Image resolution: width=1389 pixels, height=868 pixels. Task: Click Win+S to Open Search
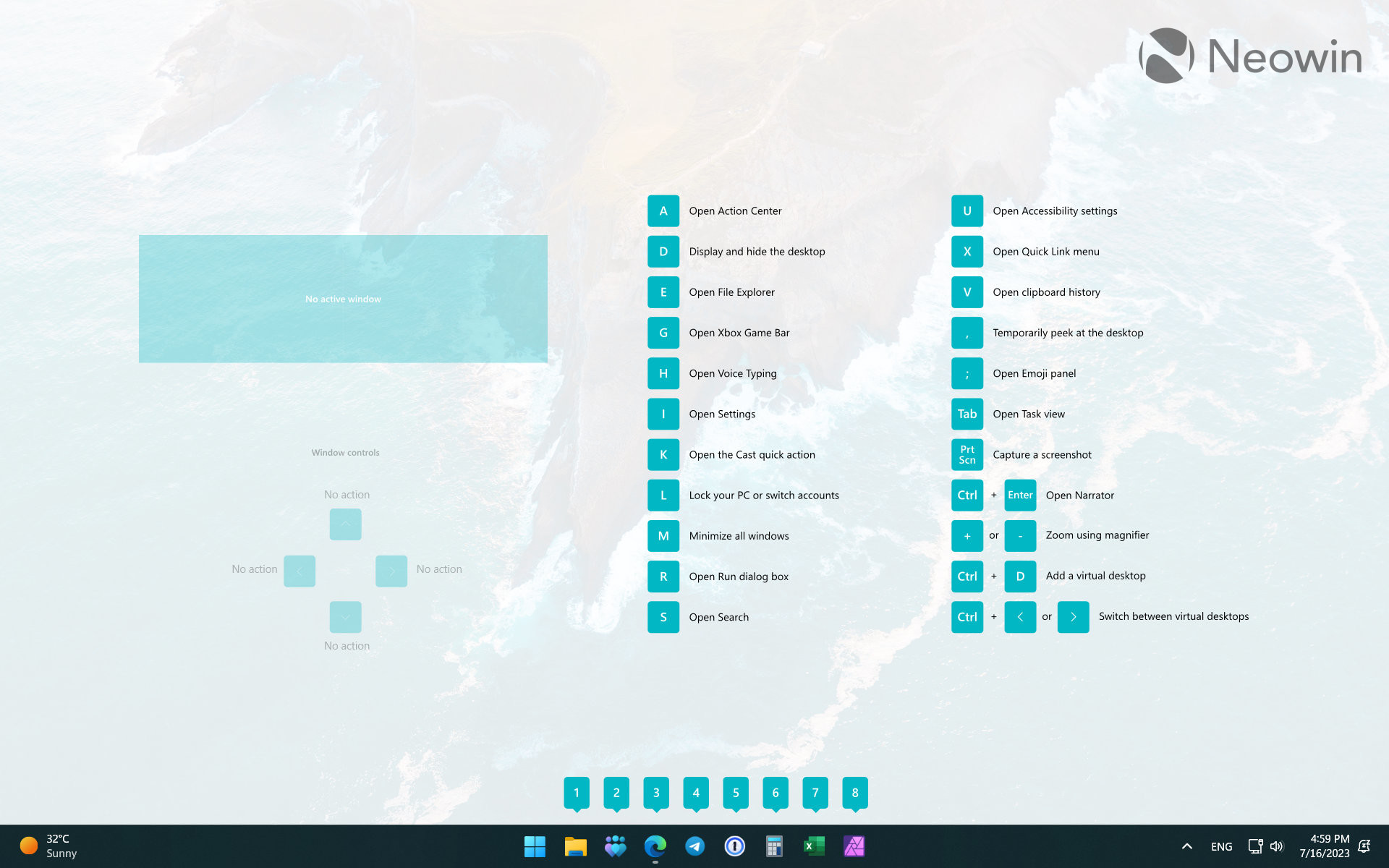point(662,616)
